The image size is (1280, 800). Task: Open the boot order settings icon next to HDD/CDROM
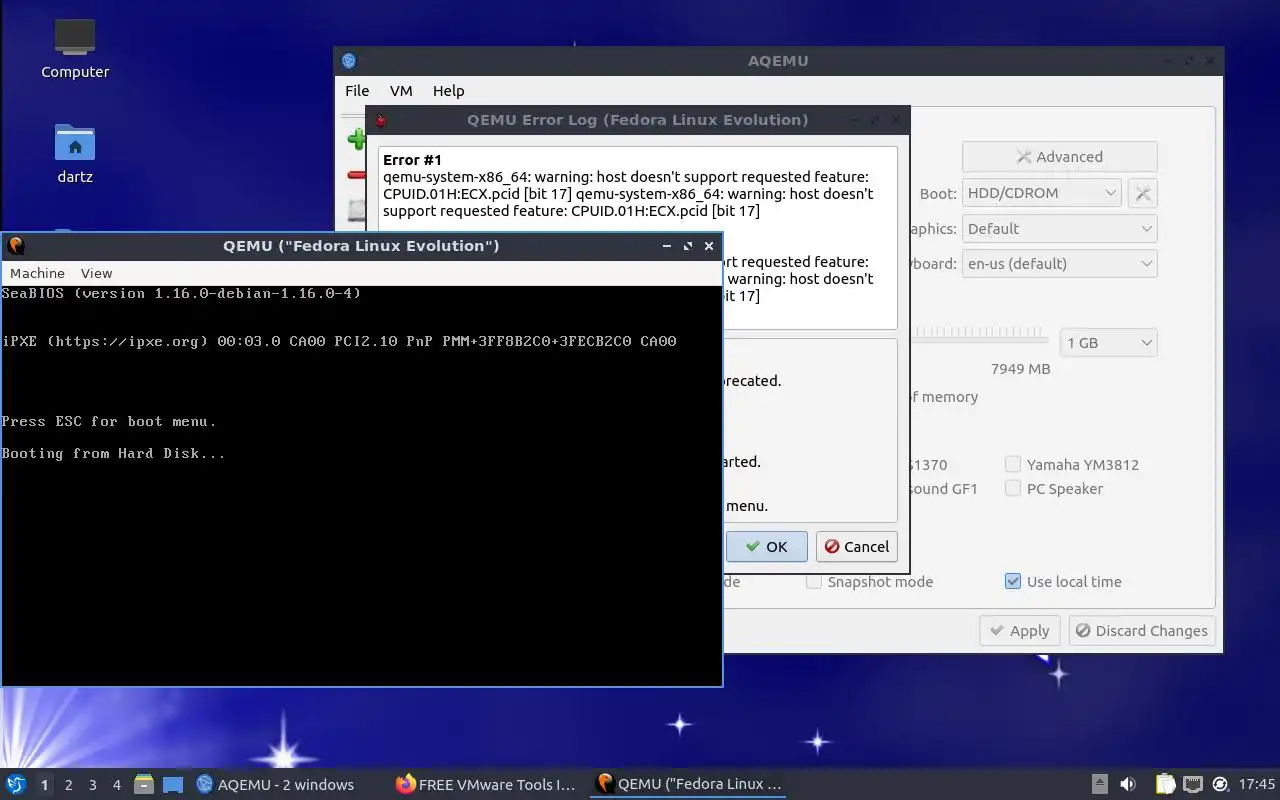tap(1142, 193)
